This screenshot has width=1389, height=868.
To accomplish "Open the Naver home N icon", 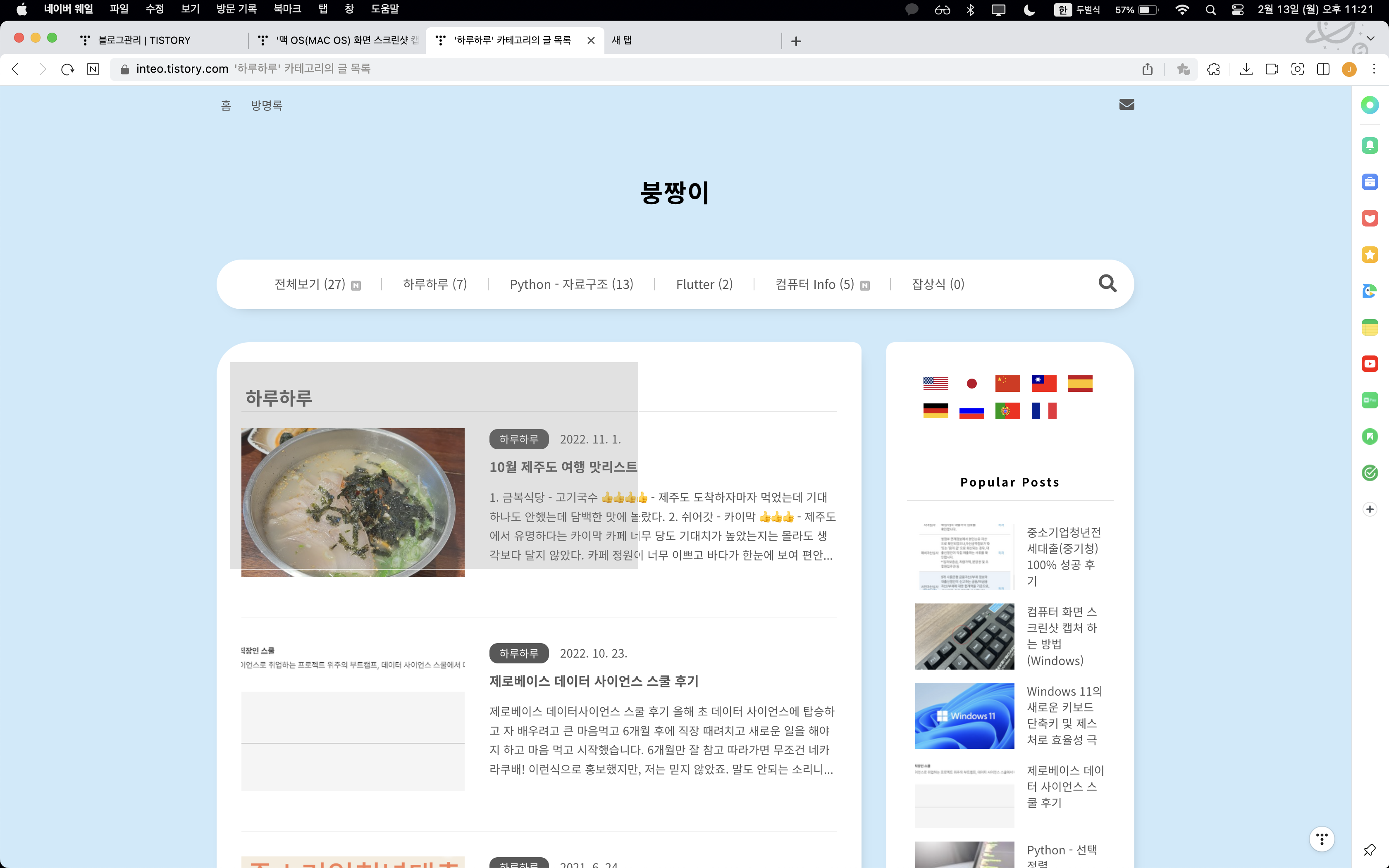I will click(x=93, y=69).
